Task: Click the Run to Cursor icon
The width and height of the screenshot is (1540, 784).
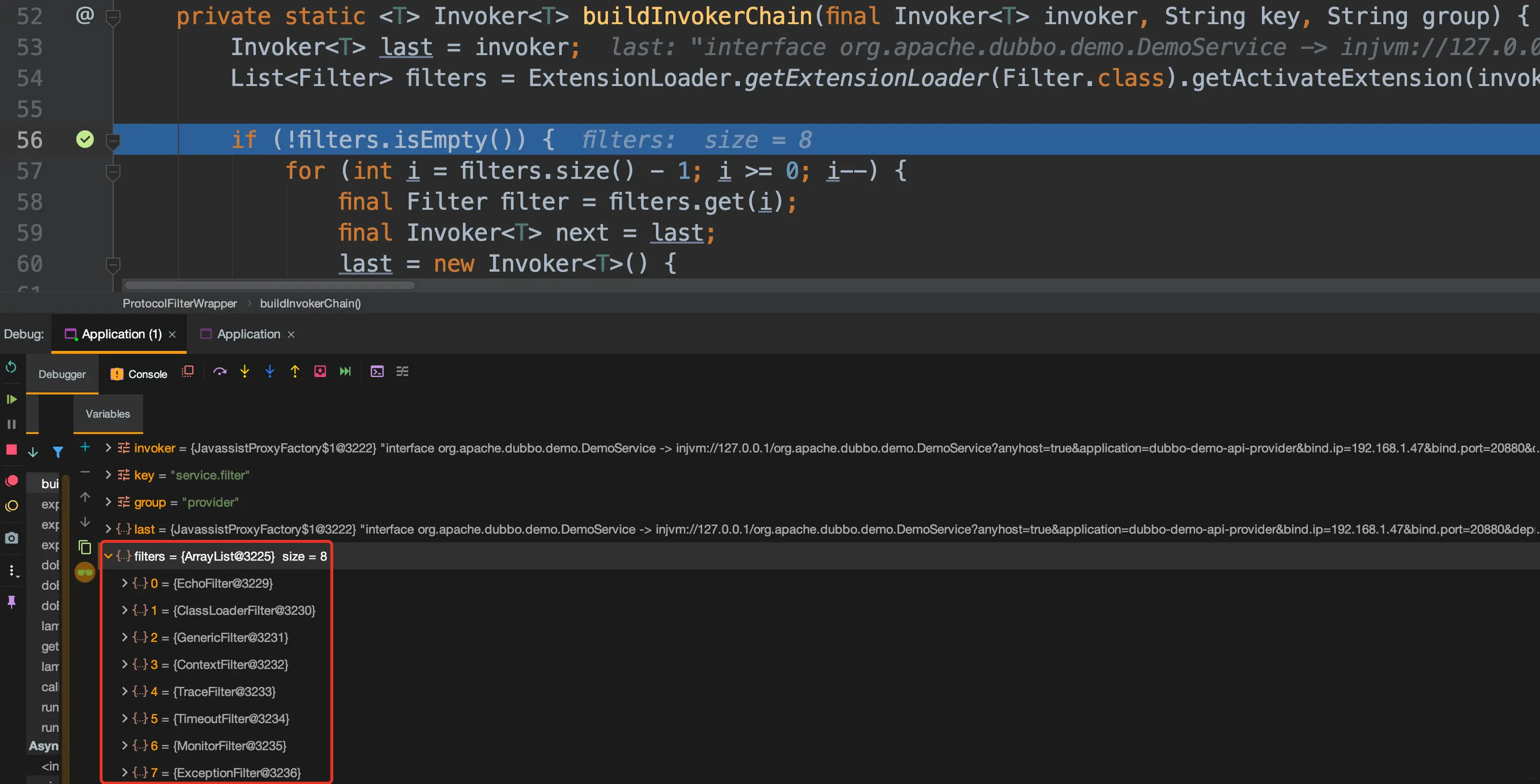Action: point(346,372)
